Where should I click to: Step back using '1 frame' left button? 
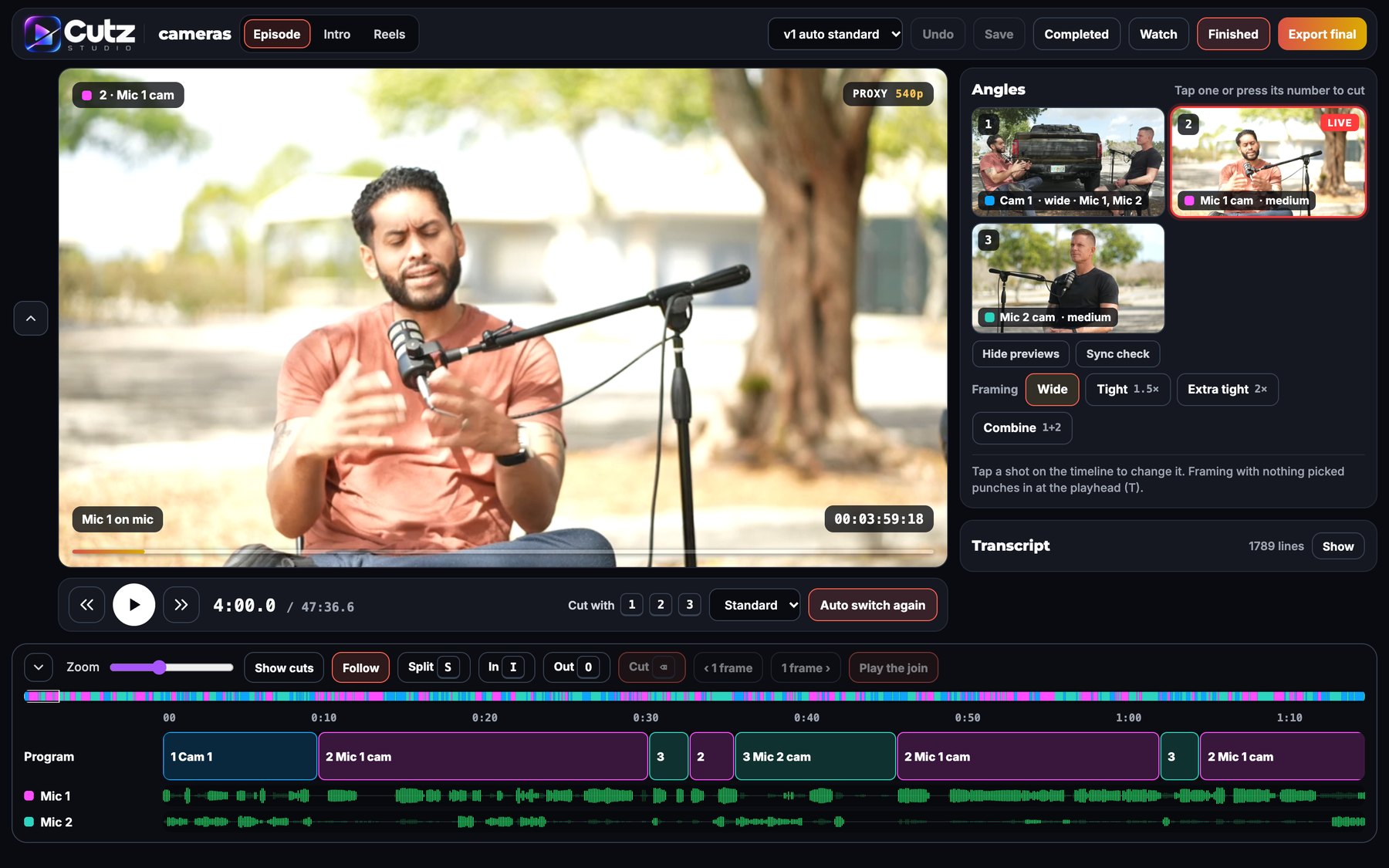click(x=728, y=667)
